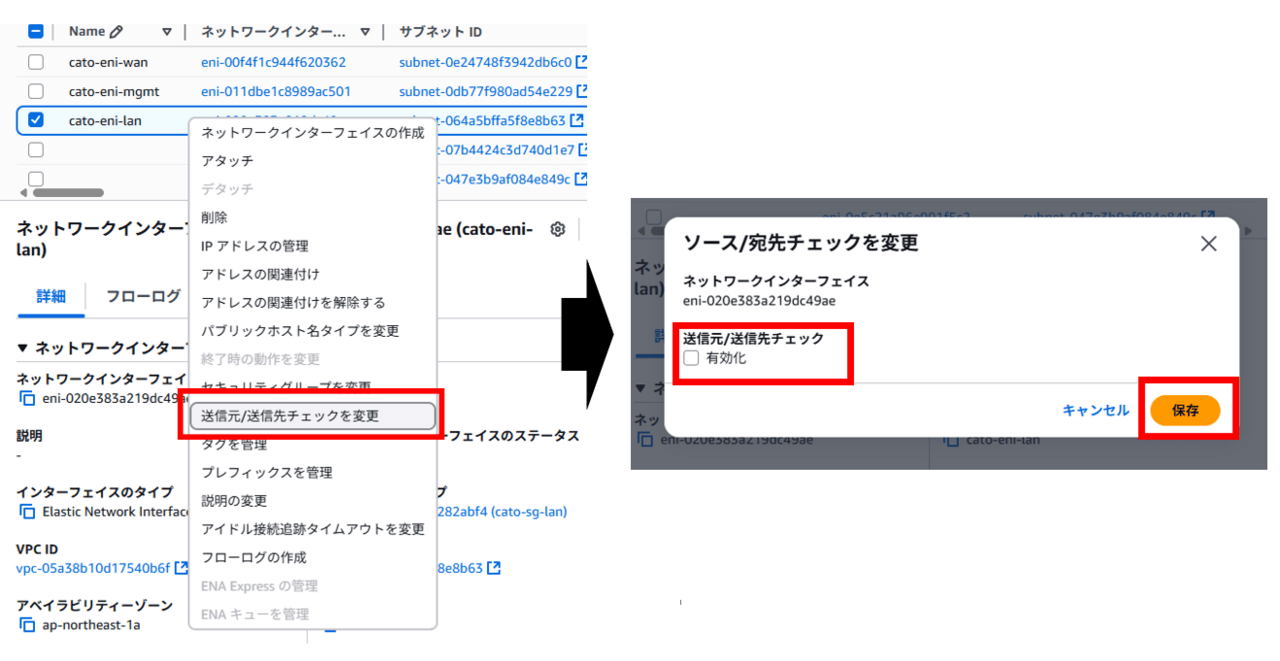
Task: Collapse the ネットワークインターフェイス details section
Action: (x=23, y=348)
